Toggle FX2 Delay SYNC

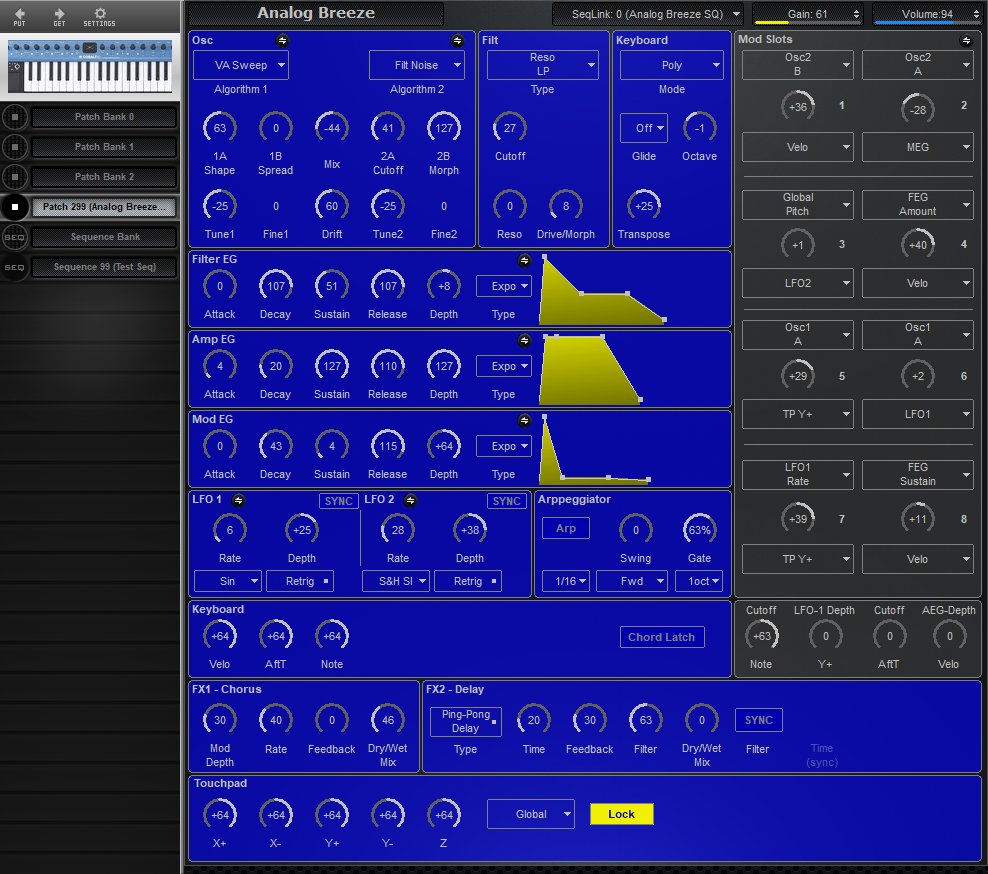pyautogui.click(x=759, y=720)
